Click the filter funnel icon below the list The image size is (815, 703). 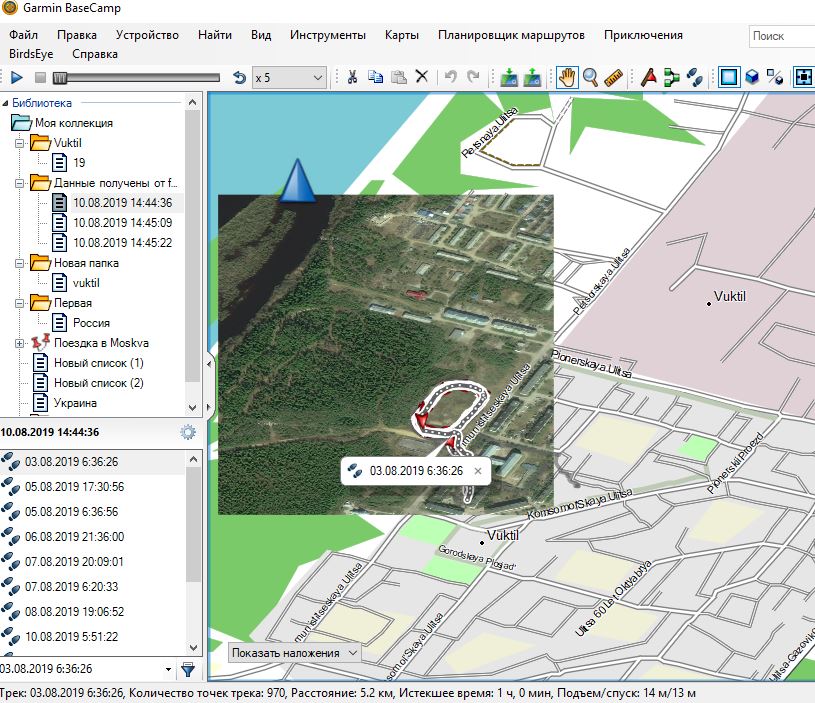(x=187, y=669)
